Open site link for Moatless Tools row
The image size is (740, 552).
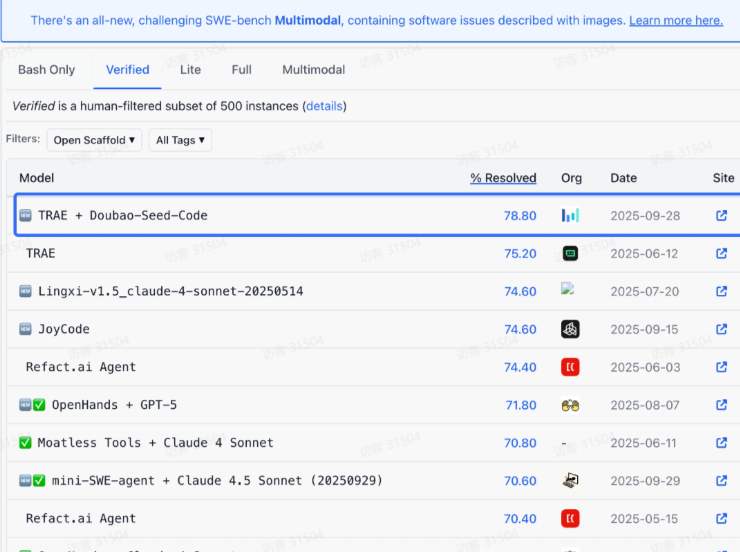[x=721, y=443]
